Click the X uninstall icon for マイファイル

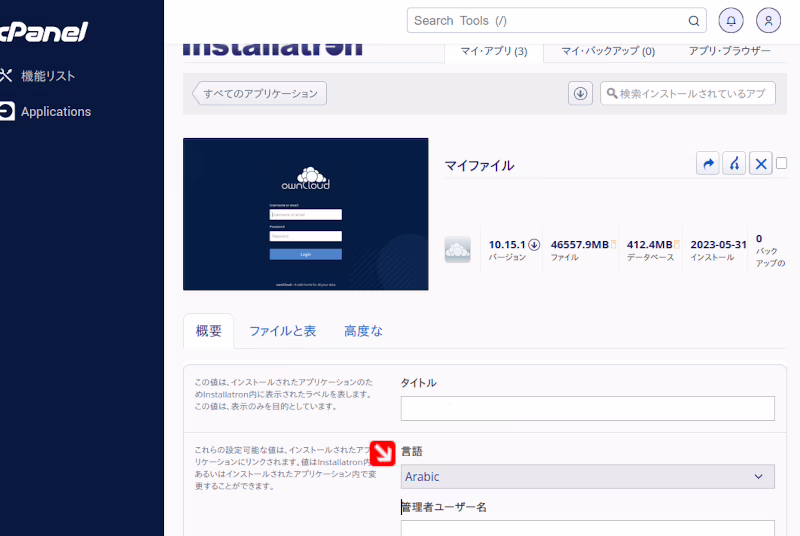(x=761, y=164)
